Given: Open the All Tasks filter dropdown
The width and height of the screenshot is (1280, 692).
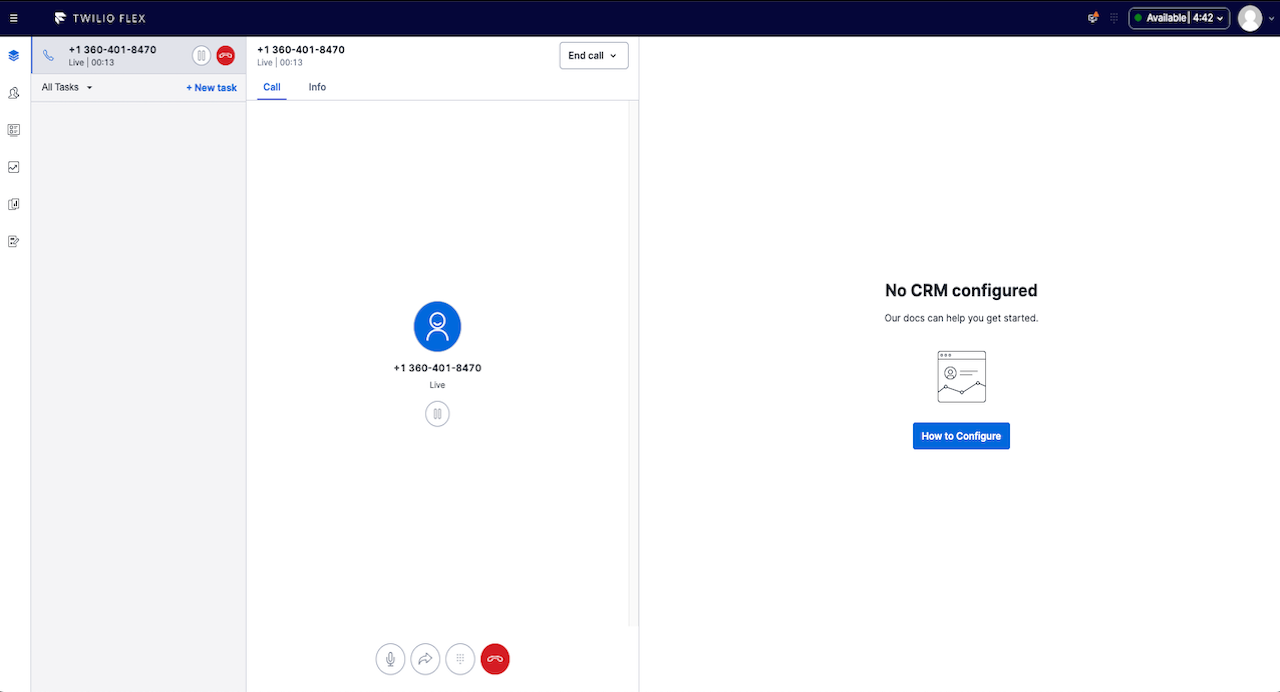Looking at the screenshot, I should coord(64,87).
